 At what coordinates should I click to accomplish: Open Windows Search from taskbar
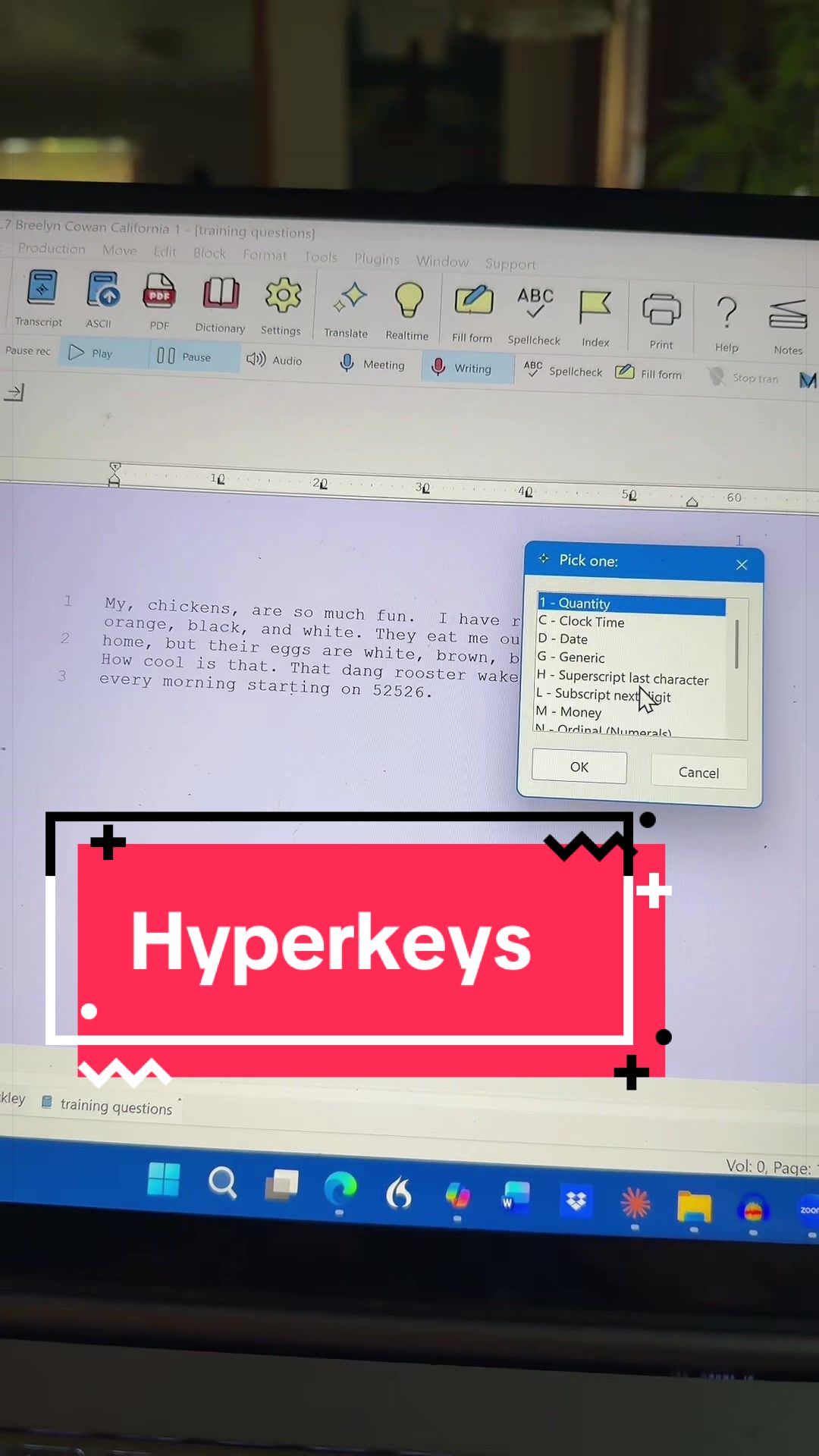pyautogui.click(x=222, y=1181)
